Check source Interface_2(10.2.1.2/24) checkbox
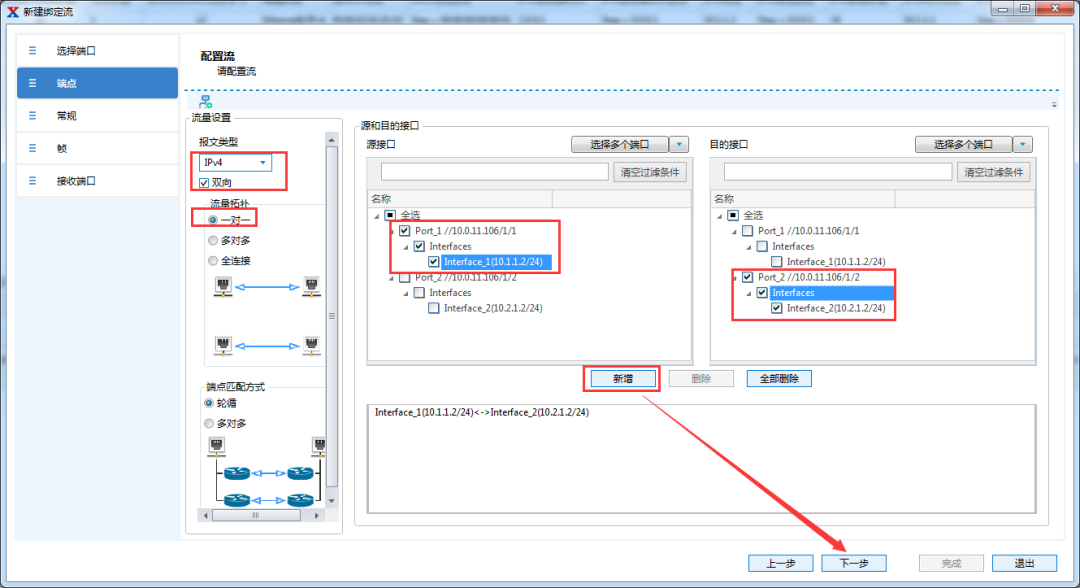The image size is (1080, 588). 433,308
